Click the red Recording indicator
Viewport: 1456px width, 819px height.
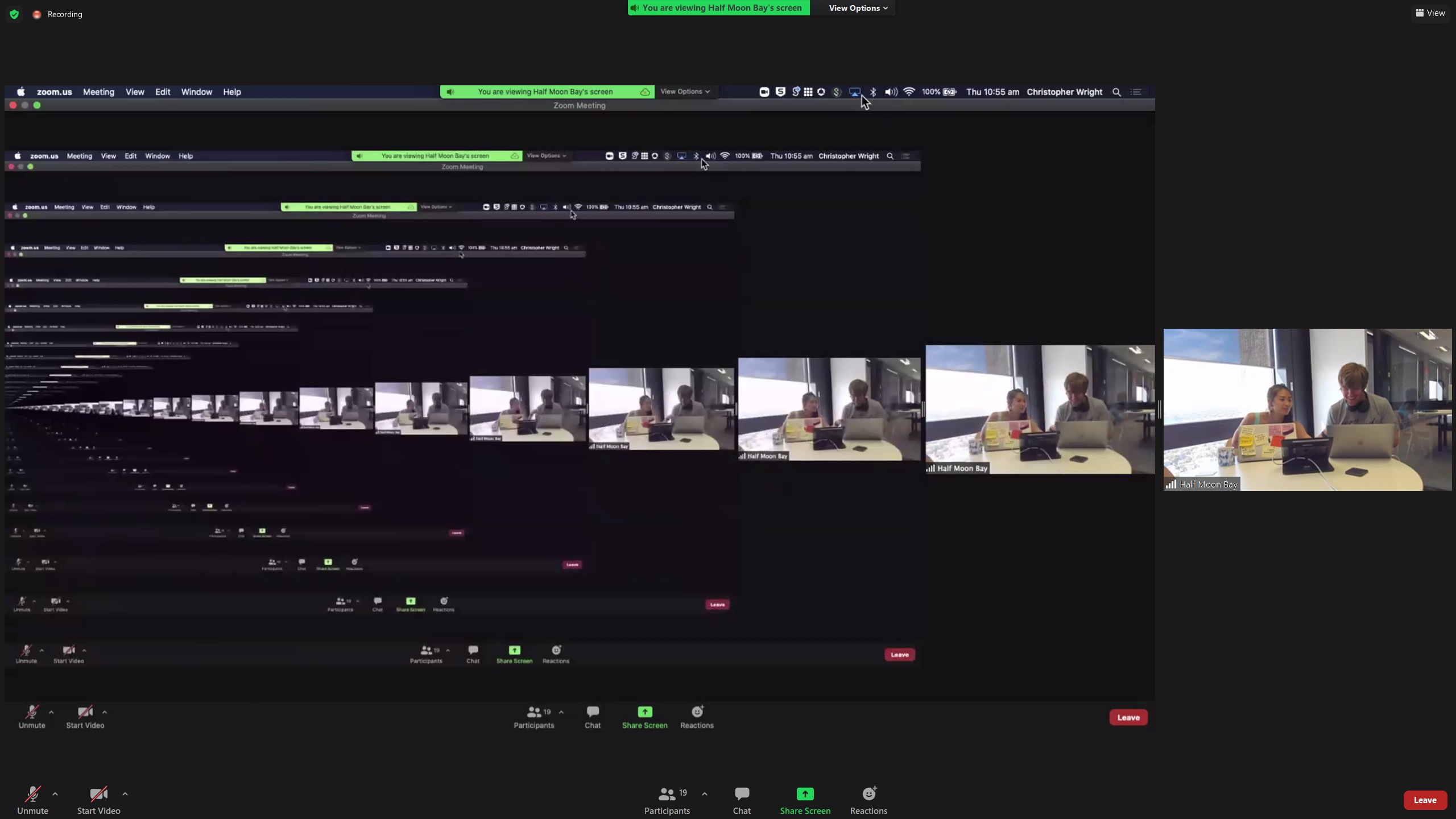[37, 14]
